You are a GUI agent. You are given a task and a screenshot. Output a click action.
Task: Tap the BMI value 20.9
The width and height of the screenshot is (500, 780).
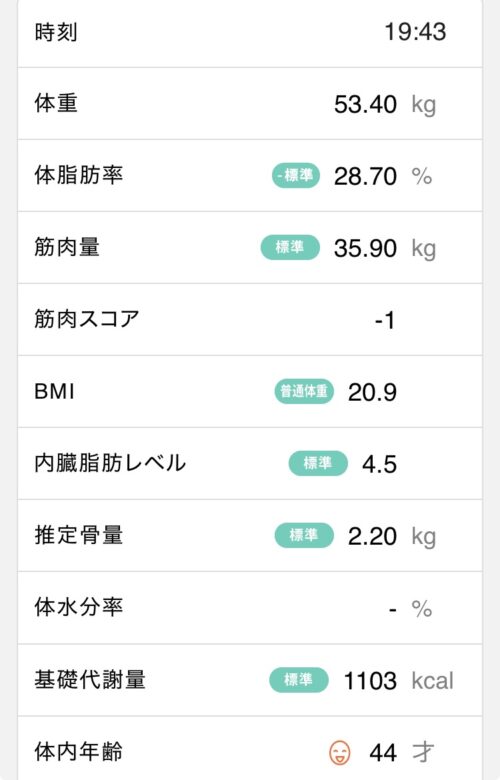click(x=372, y=392)
